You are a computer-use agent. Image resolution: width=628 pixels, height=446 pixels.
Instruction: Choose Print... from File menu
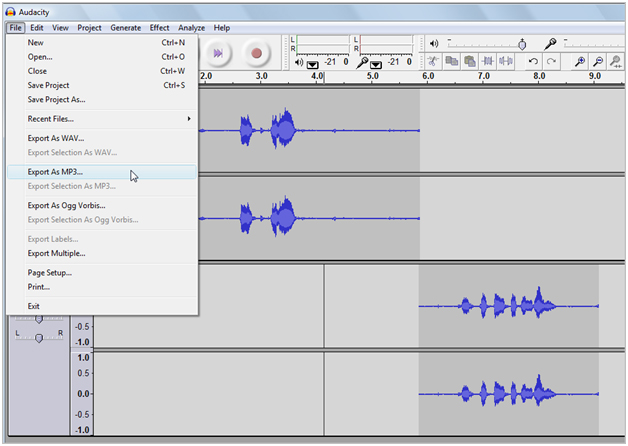click(x=102, y=287)
